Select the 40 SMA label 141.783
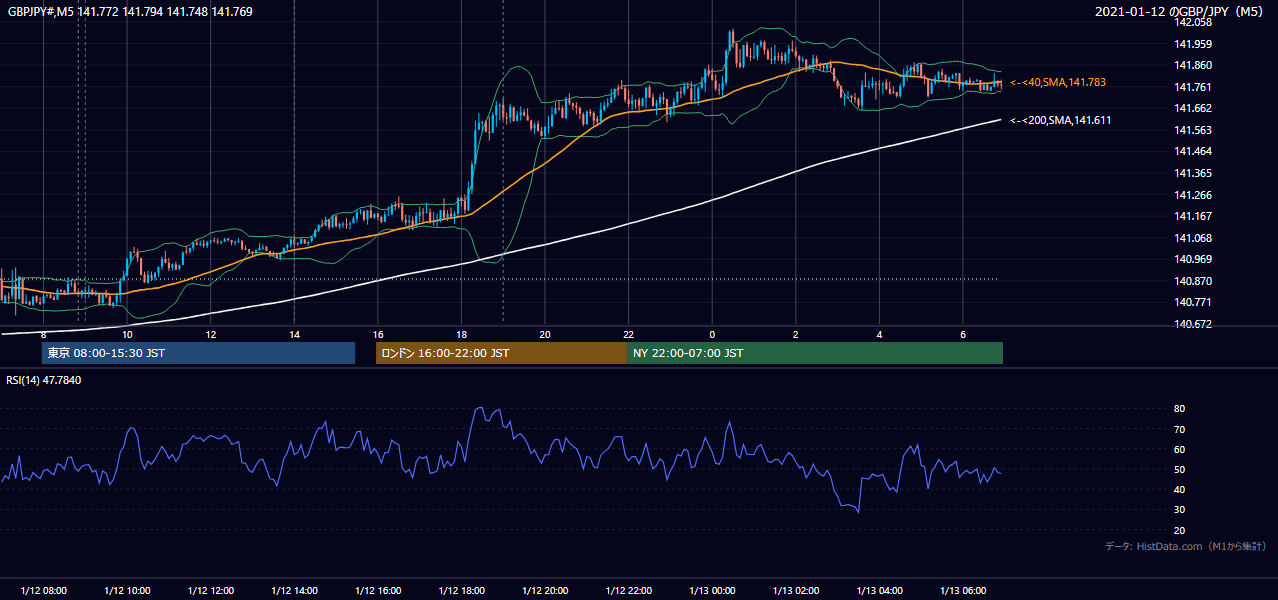Screen dimensions: 1278x600 (1058, 82)
